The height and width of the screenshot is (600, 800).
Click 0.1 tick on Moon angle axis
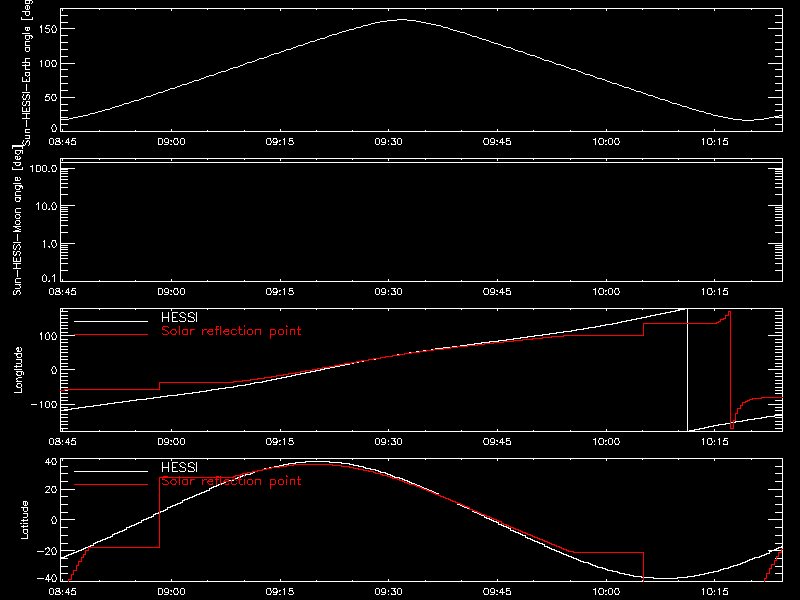49,278
